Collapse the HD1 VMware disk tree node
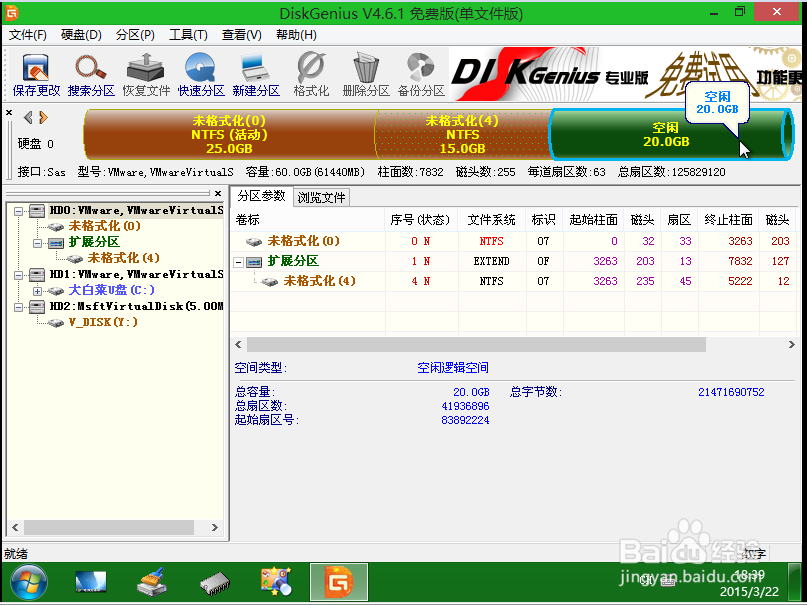This screenshot has height=605, width=807. coord(19,275)
